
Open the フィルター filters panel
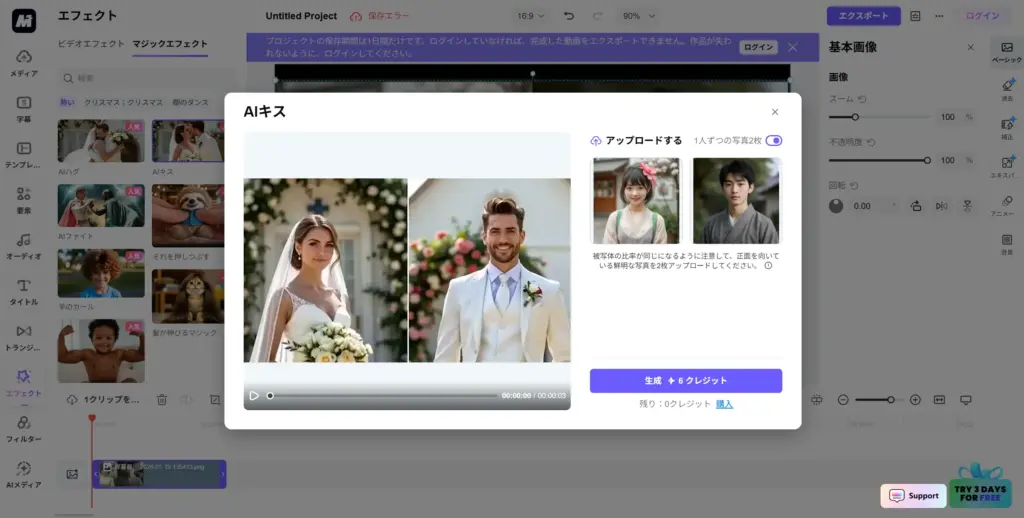point(24,429)
